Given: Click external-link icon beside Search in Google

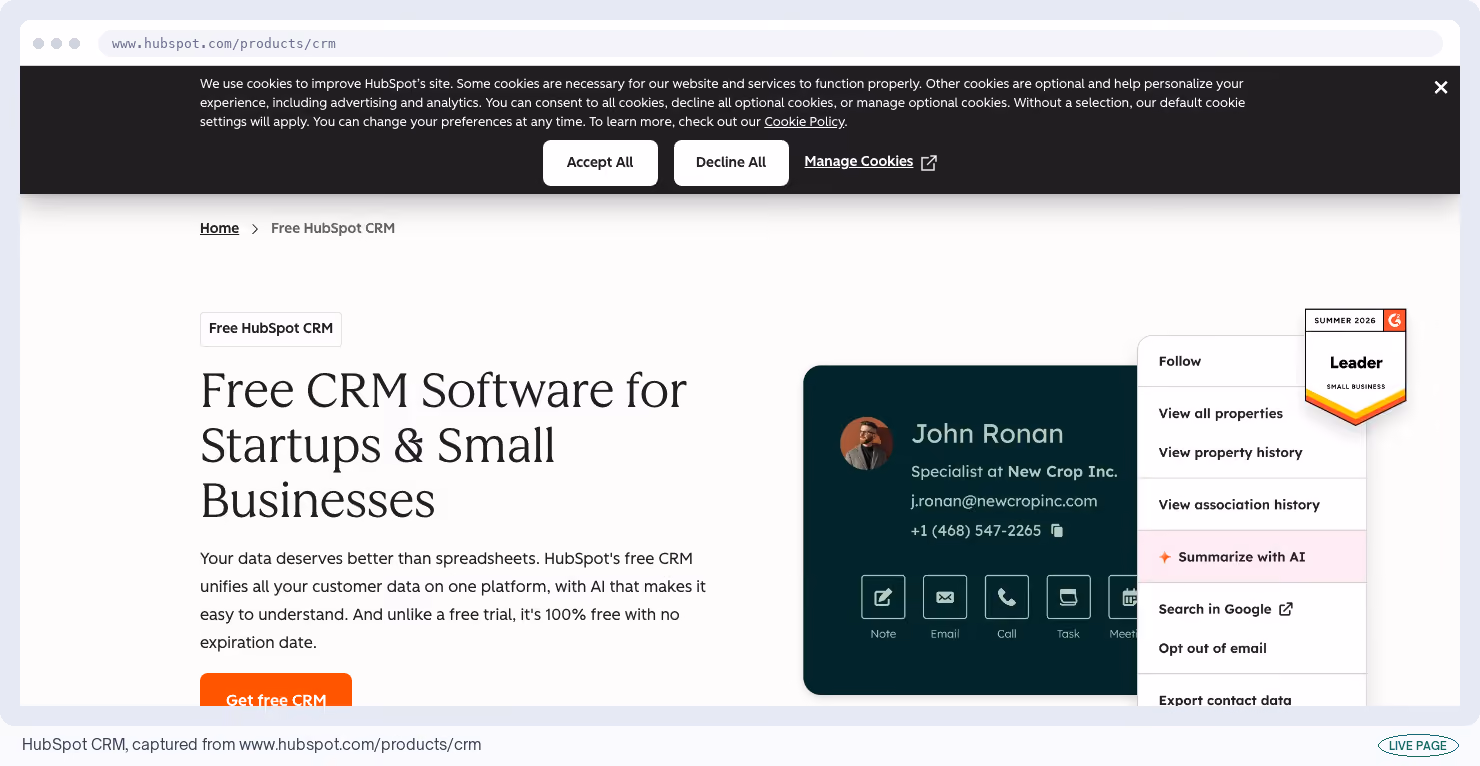Looking at the screenshot, I should [x=1287, y=609].
